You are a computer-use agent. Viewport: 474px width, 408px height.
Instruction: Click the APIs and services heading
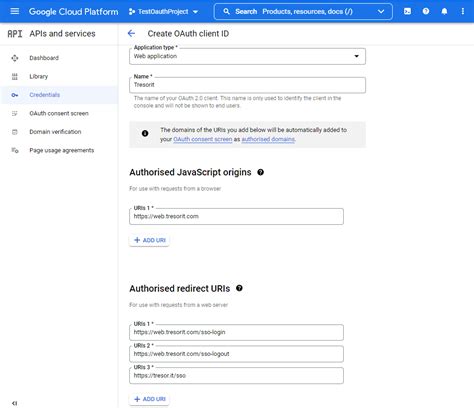(62, 34)
